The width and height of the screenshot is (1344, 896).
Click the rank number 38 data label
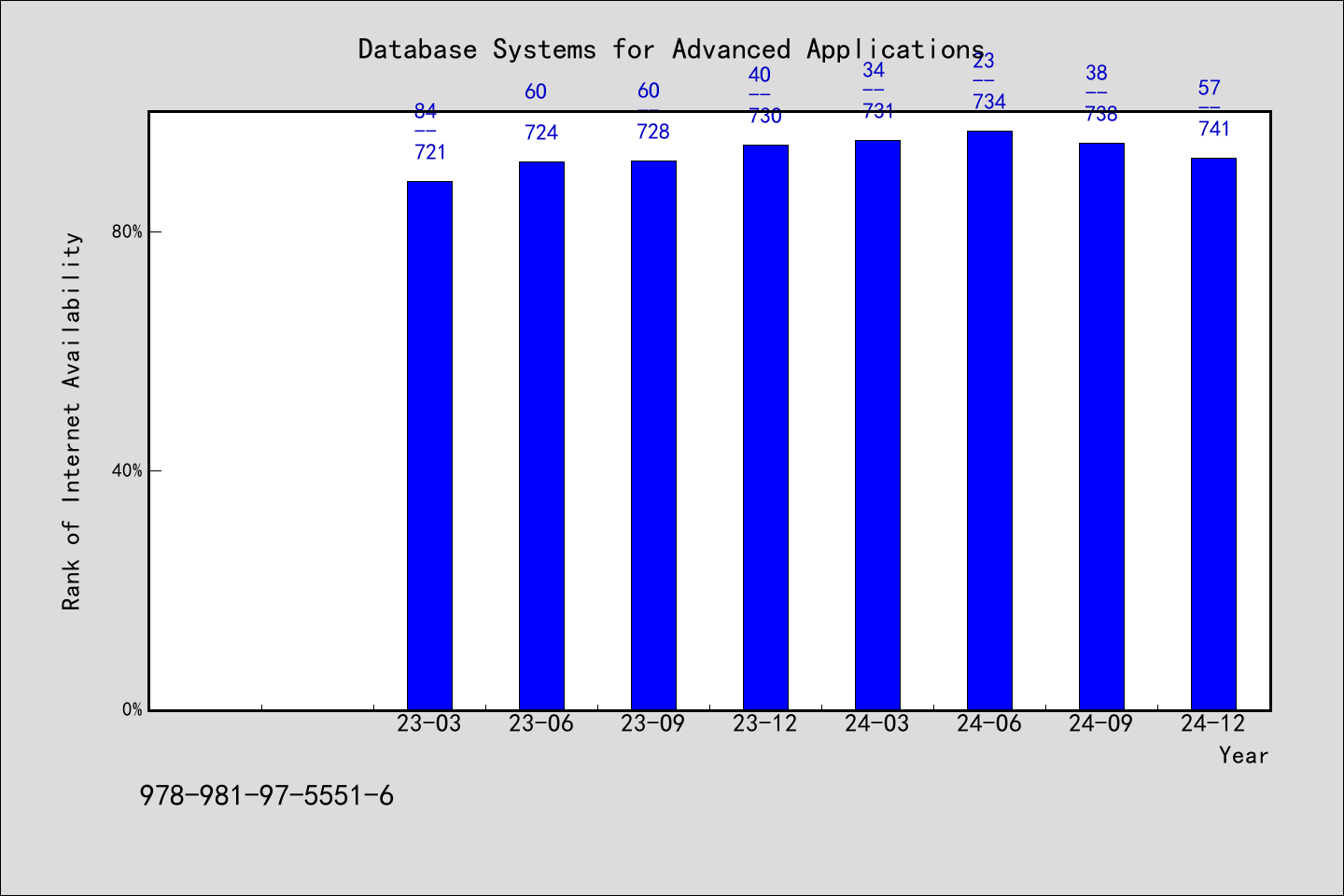[x=1097, y=73]
